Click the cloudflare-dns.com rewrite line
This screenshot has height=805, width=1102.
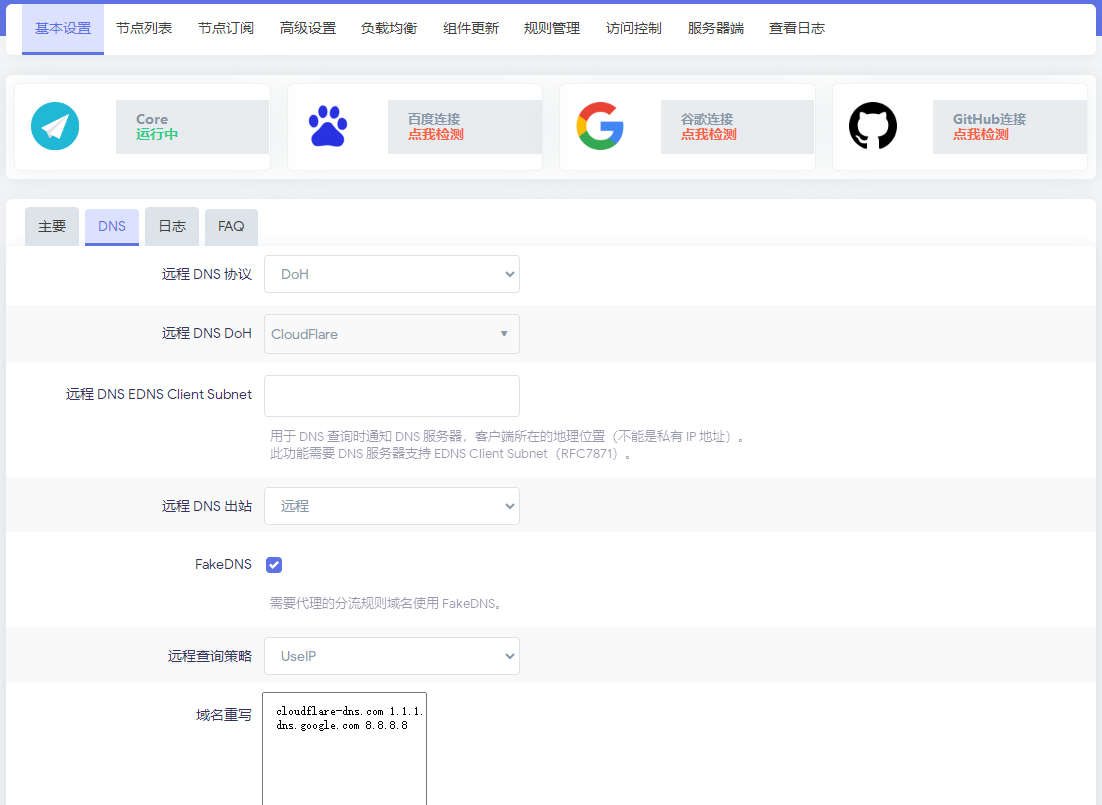[350, 711]
